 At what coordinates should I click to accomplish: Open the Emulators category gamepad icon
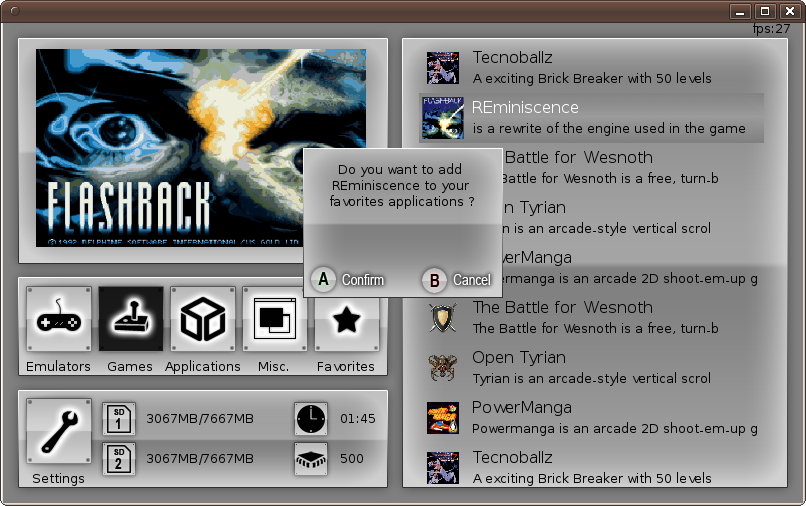pos(58,319)
